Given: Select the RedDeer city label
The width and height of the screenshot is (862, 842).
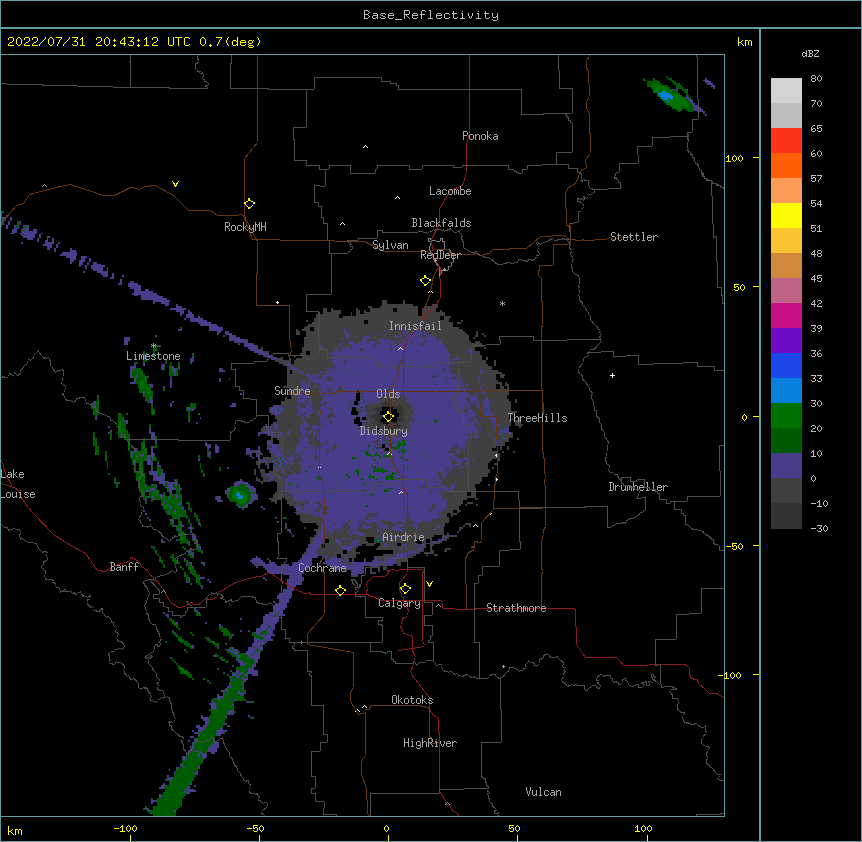Looking at the screenshot, I should tap(440, 255).
